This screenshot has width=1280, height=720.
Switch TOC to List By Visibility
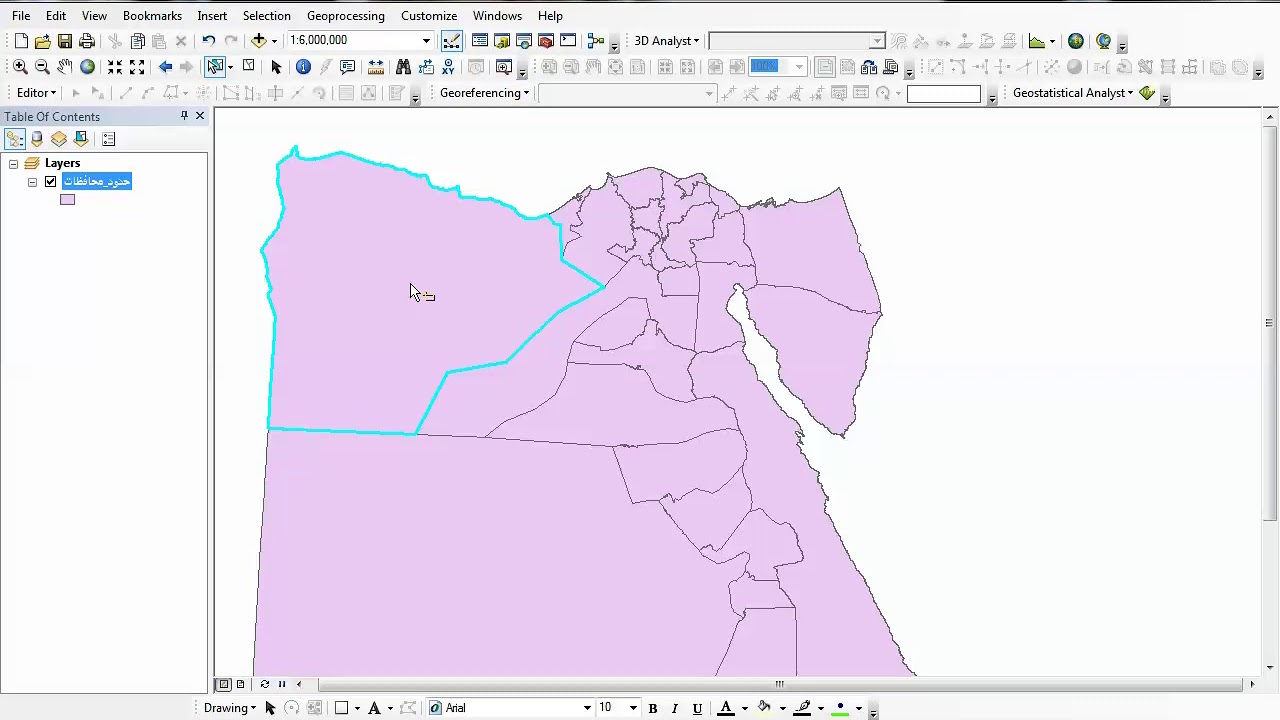click(59, 139)
